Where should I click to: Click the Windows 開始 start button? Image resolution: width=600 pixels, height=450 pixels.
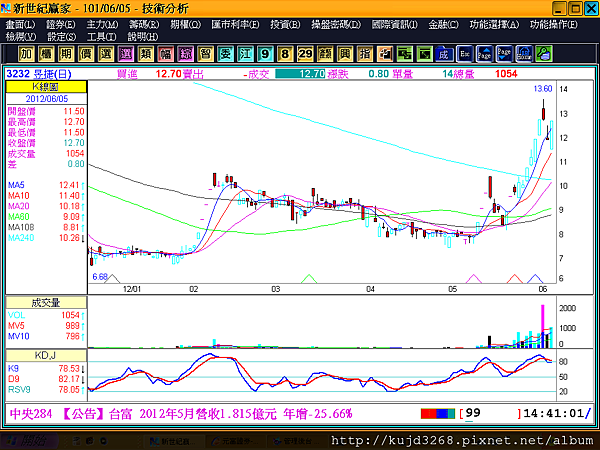(x=29, y=441)
